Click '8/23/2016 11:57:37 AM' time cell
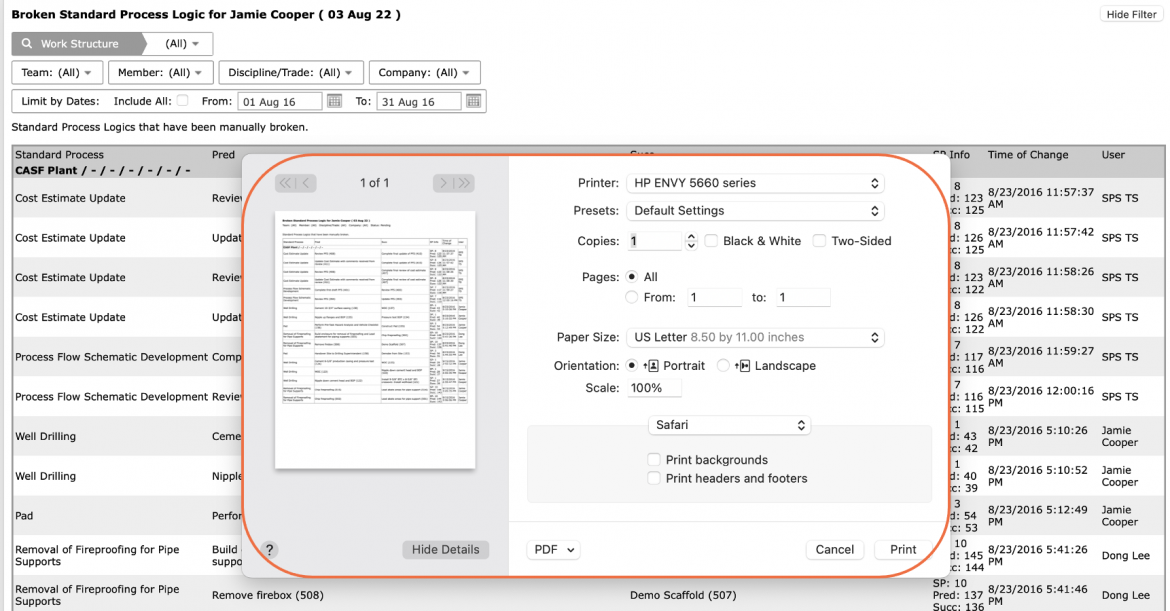 pos(1040,198)
